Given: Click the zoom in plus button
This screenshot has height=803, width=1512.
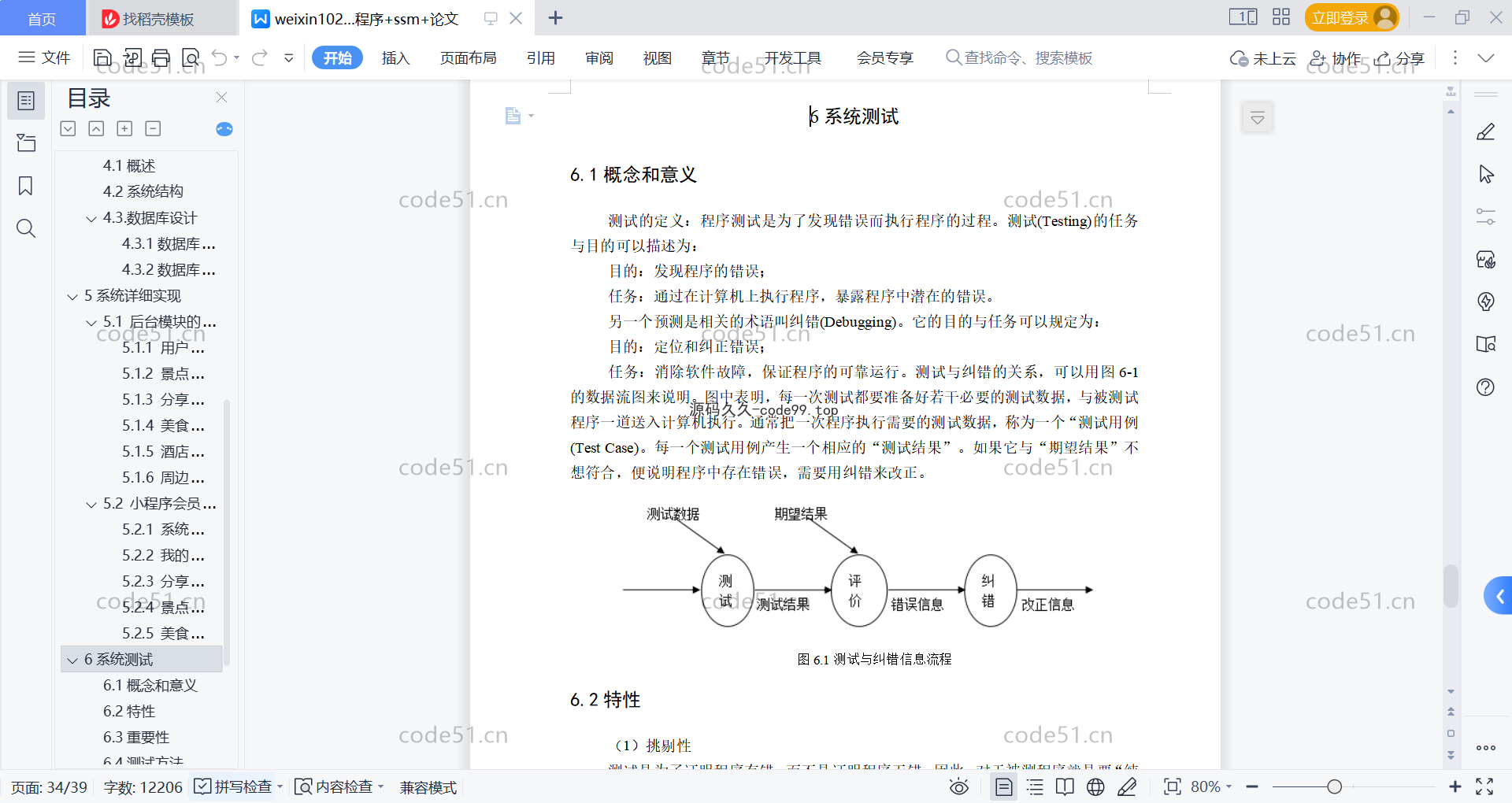Looking at the screenshot, I should click(1455, 786).
